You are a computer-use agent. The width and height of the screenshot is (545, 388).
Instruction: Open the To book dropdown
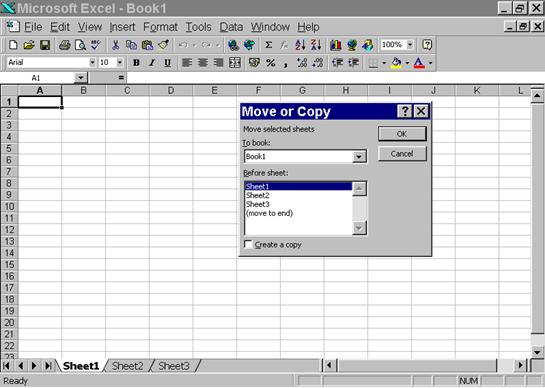359,157
